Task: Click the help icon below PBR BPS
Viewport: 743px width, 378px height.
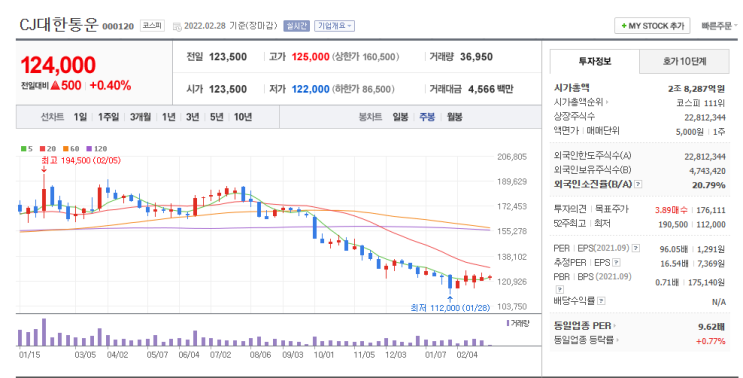Action: (560, 289)
